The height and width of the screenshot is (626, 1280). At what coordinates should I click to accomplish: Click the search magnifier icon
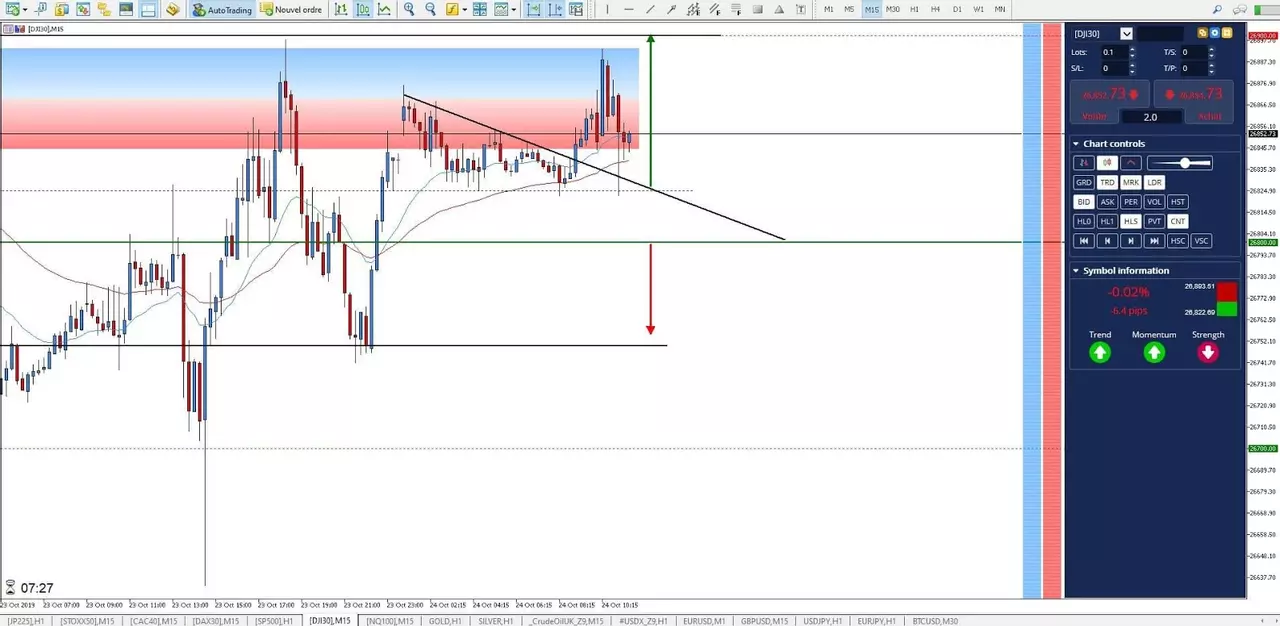[x=1217, y=9]
